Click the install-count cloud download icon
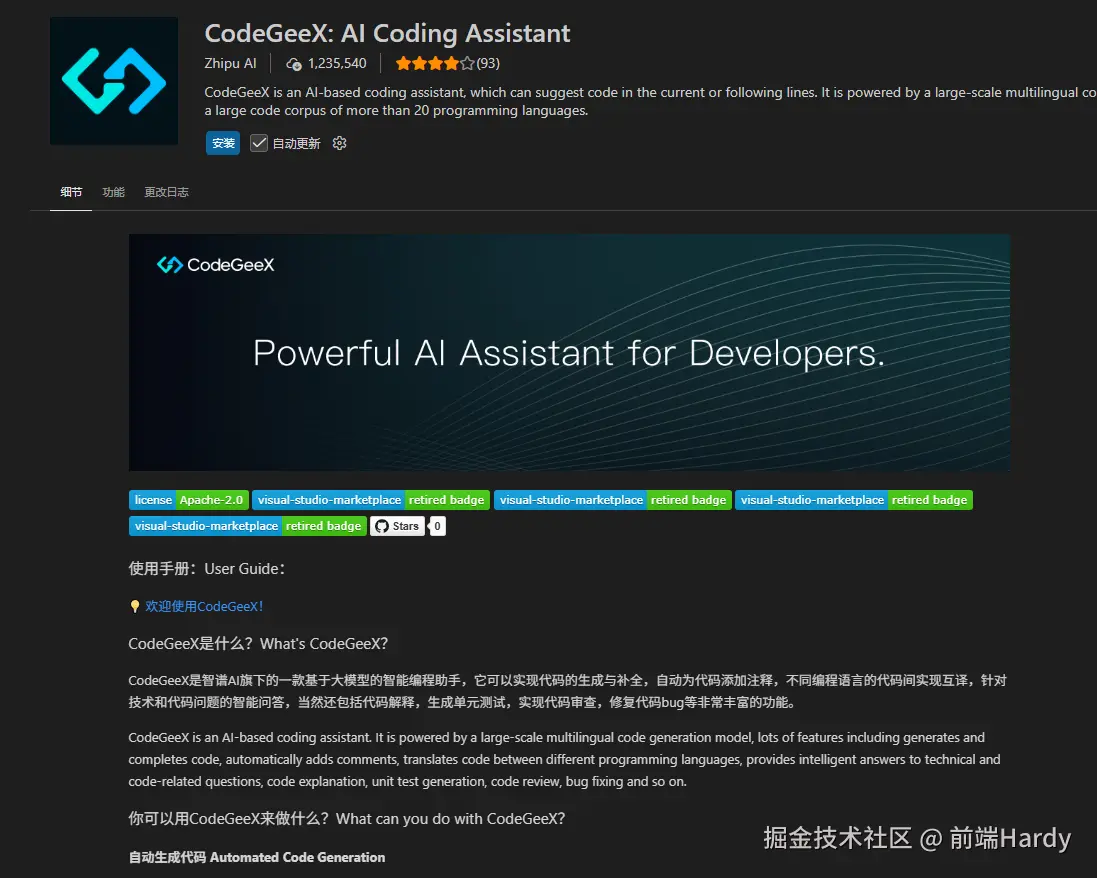Image resolution: width=1097 pixels, height=878 pixels. pos(294,64)
